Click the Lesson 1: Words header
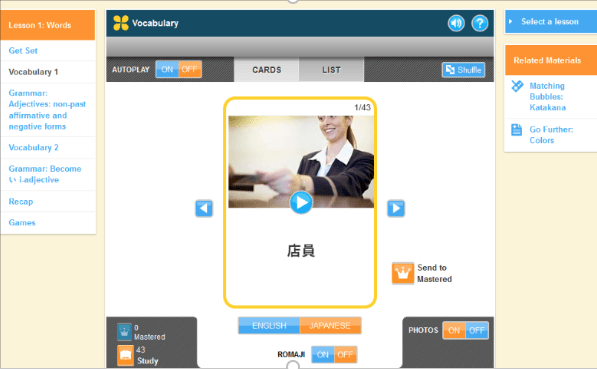597x369 pixels. [x=48, y=25]
